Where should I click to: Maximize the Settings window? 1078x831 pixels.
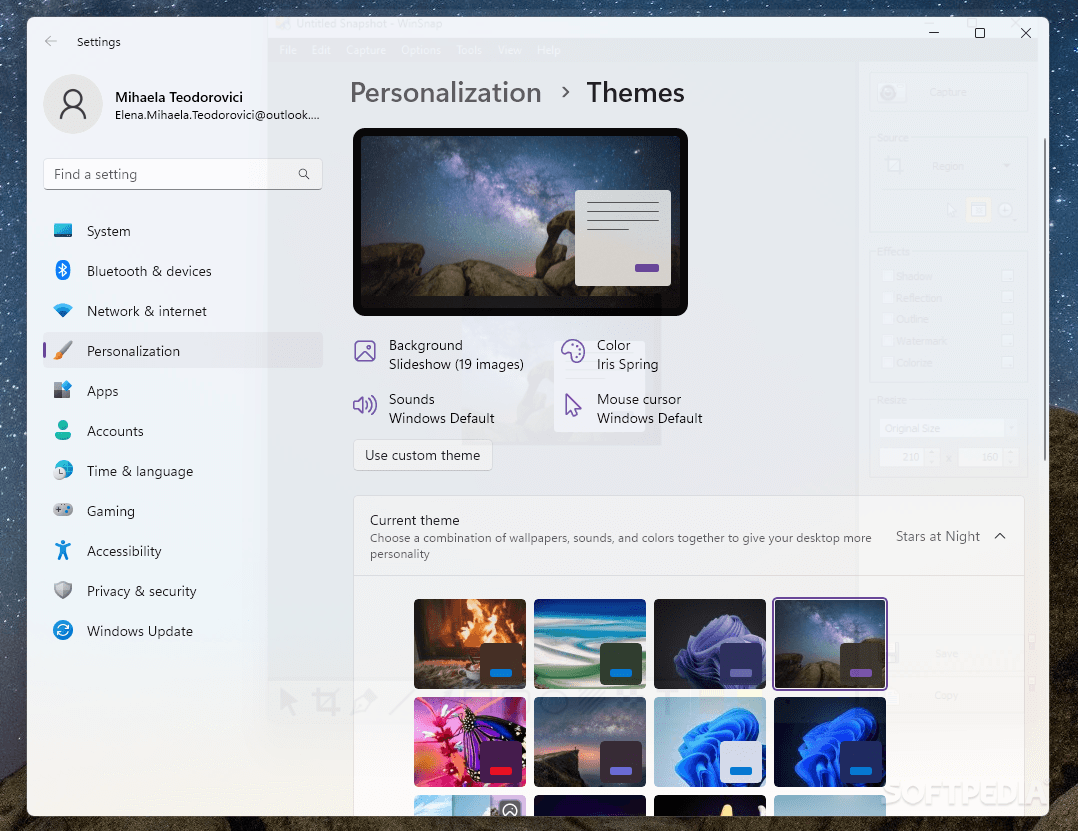coord(980,32)
